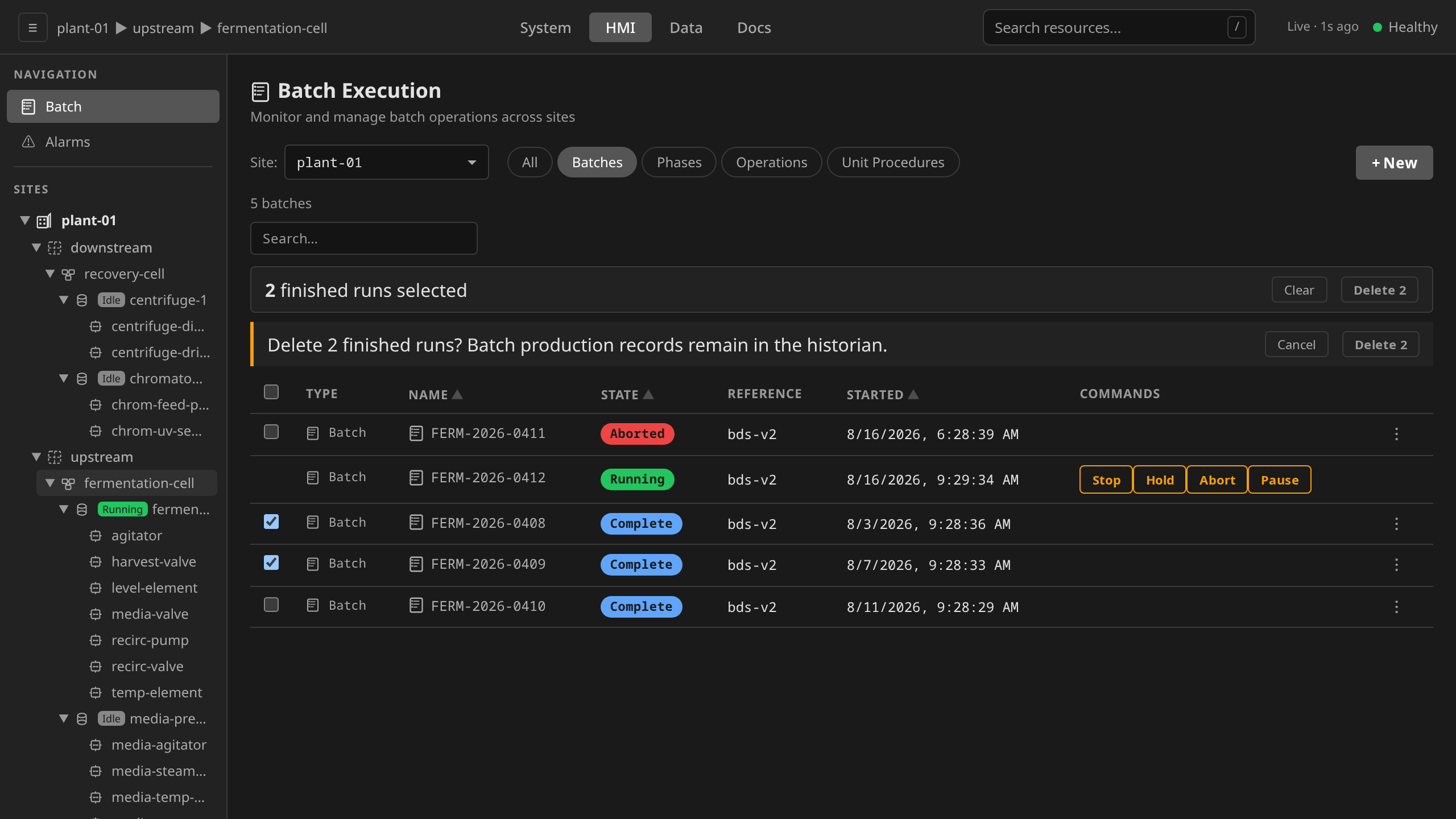Click the recovery-cell process cell icon
1456x819 pixels.
point(68,274)
